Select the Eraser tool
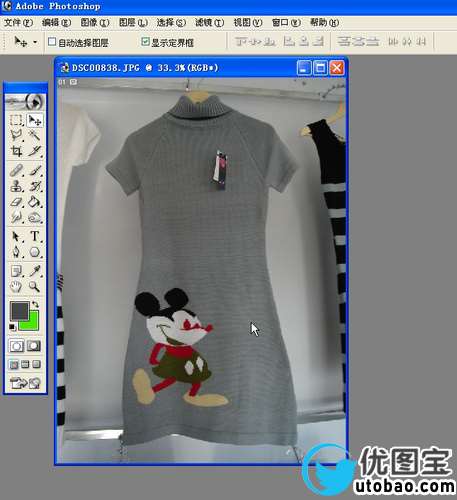This screenshot has width=457, height=500. (16, 202)
